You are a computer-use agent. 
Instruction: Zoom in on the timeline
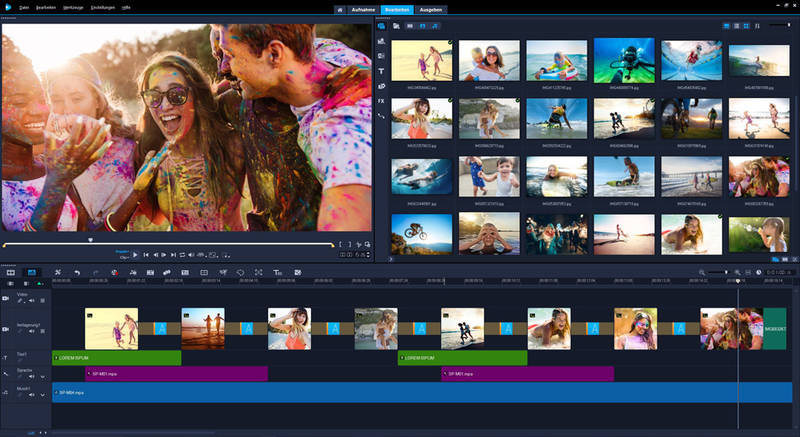point(737,273)
